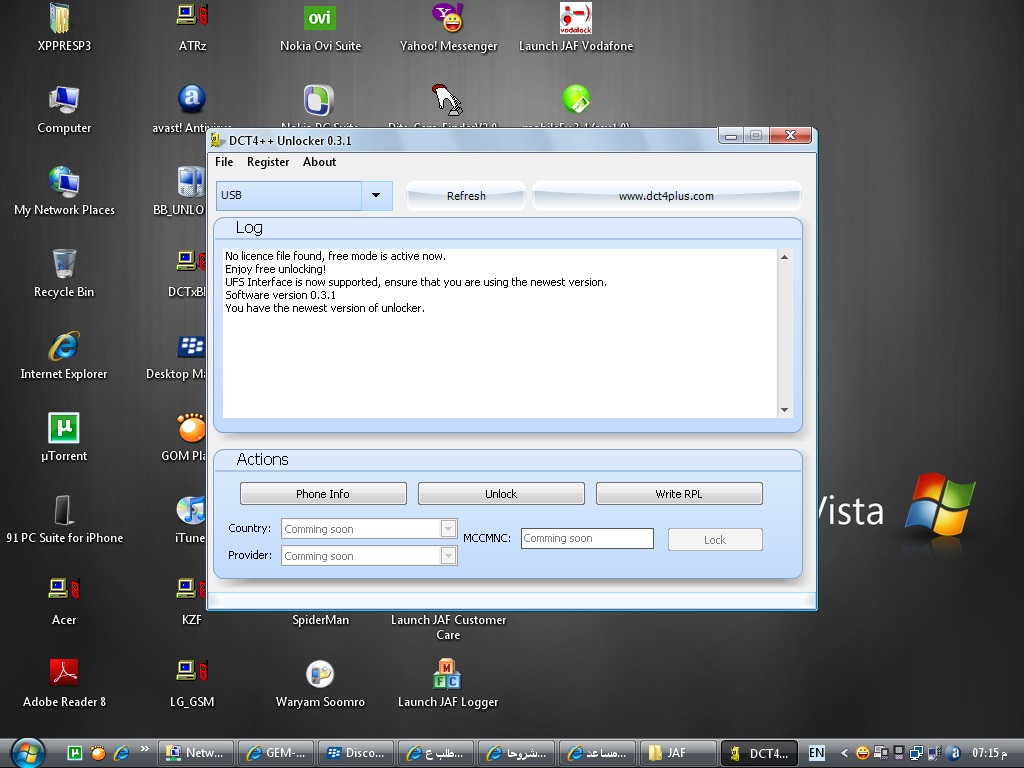This screenshot has height=768, width=1024.
Task: Click Internet Explorer quick launch icon
Action: click(x=121, y=753)
